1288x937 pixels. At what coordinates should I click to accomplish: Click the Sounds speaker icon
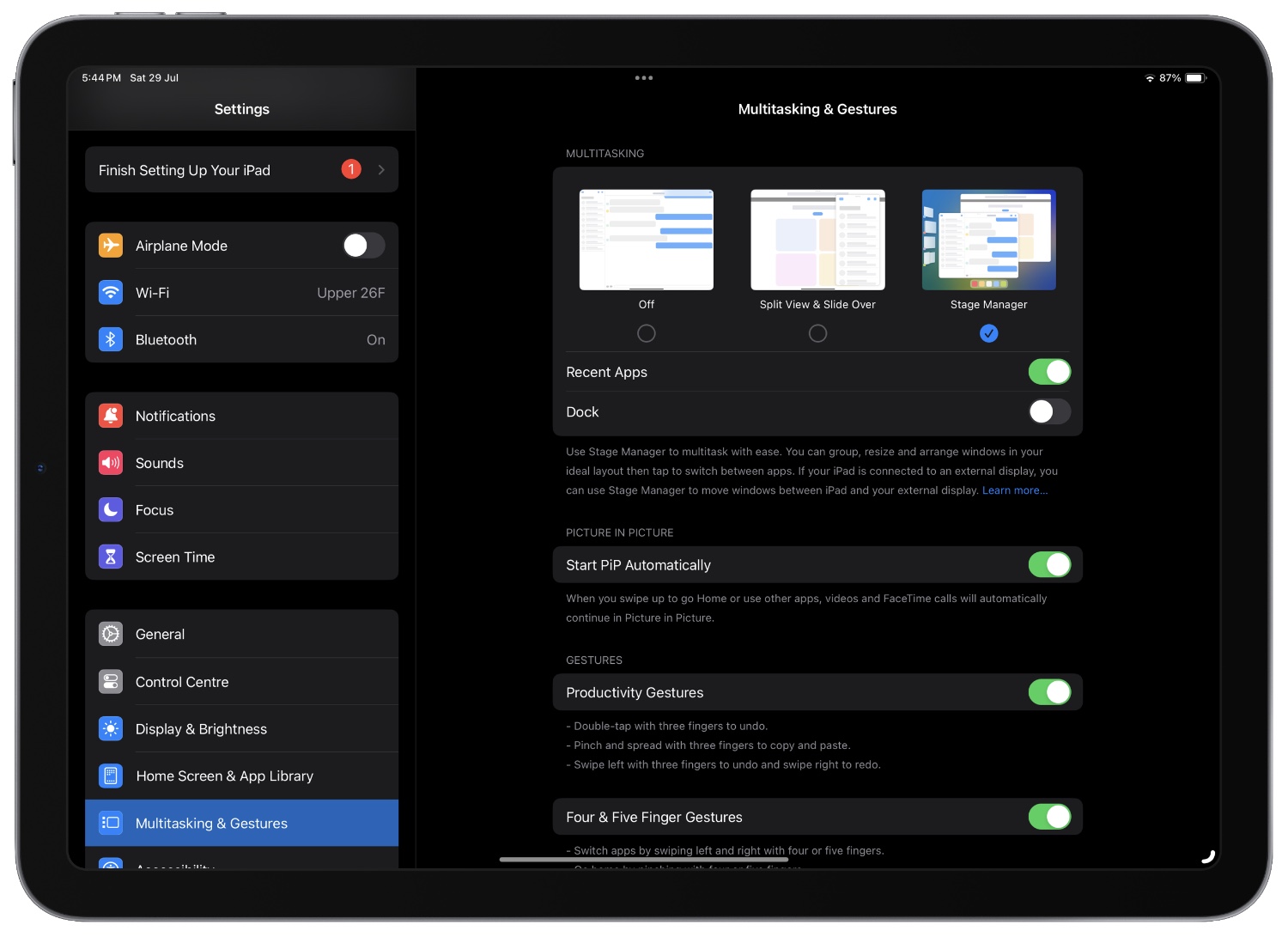pyautogui.click(x=111, y=462)
